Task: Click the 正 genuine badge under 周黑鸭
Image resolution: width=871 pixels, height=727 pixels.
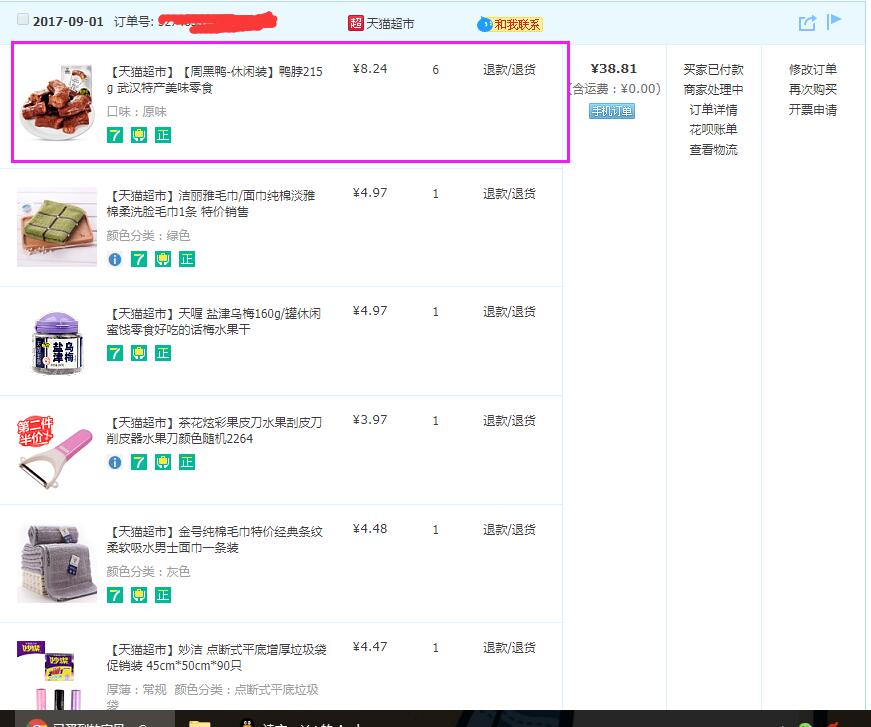Action: (x=163, y=135)
